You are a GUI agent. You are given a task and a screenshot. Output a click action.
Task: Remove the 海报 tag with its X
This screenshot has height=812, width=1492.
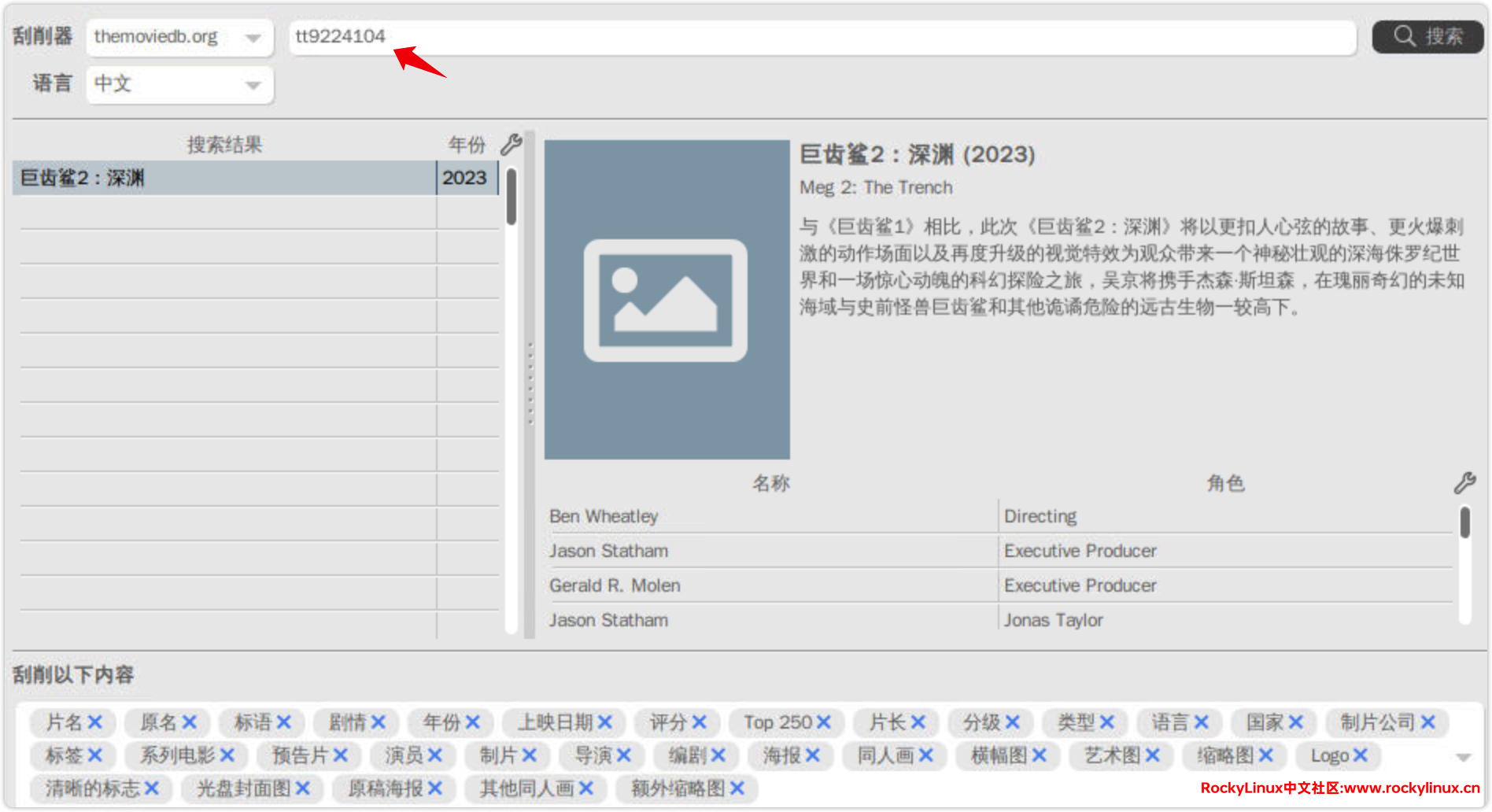coord(813,755)
